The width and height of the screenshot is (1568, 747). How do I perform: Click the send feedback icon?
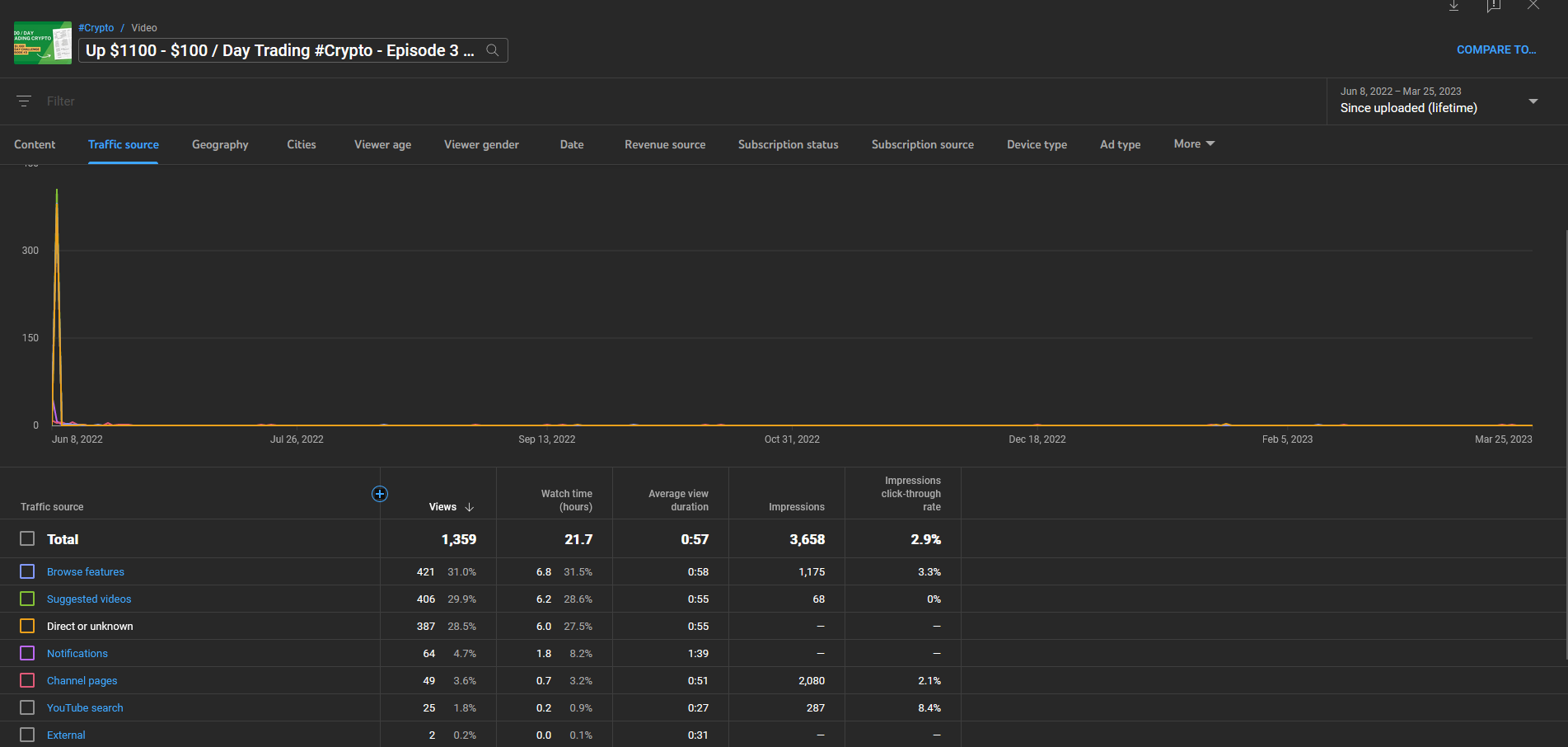click(1493, 6)
